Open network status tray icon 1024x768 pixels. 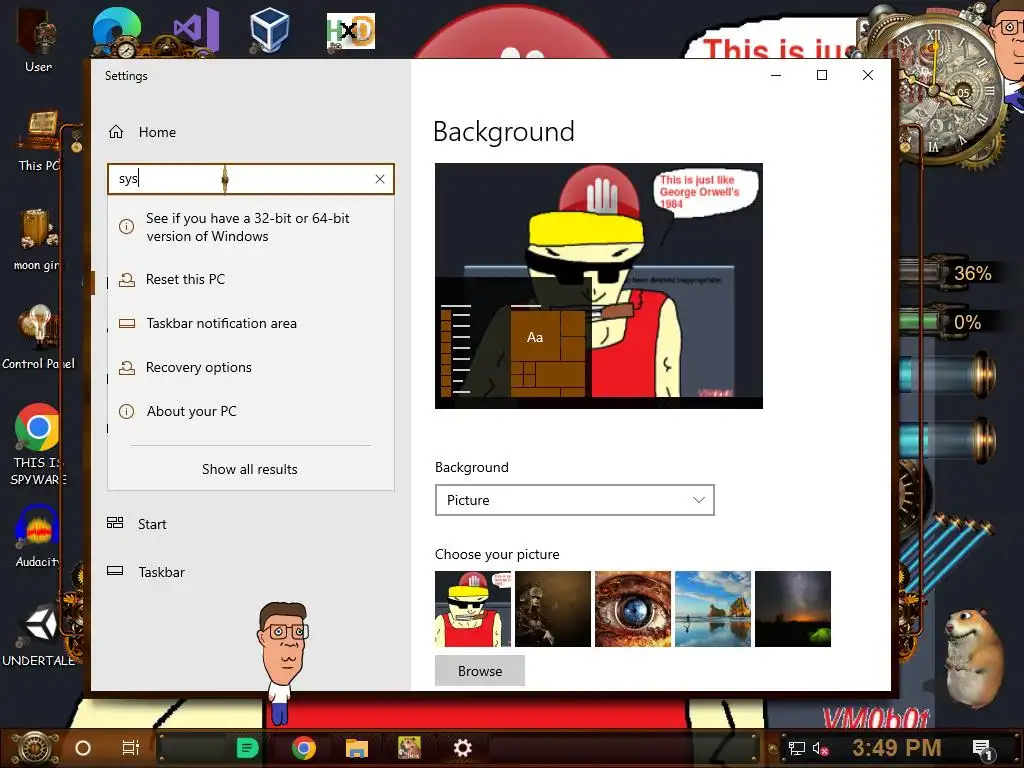[x=797, y=748]
